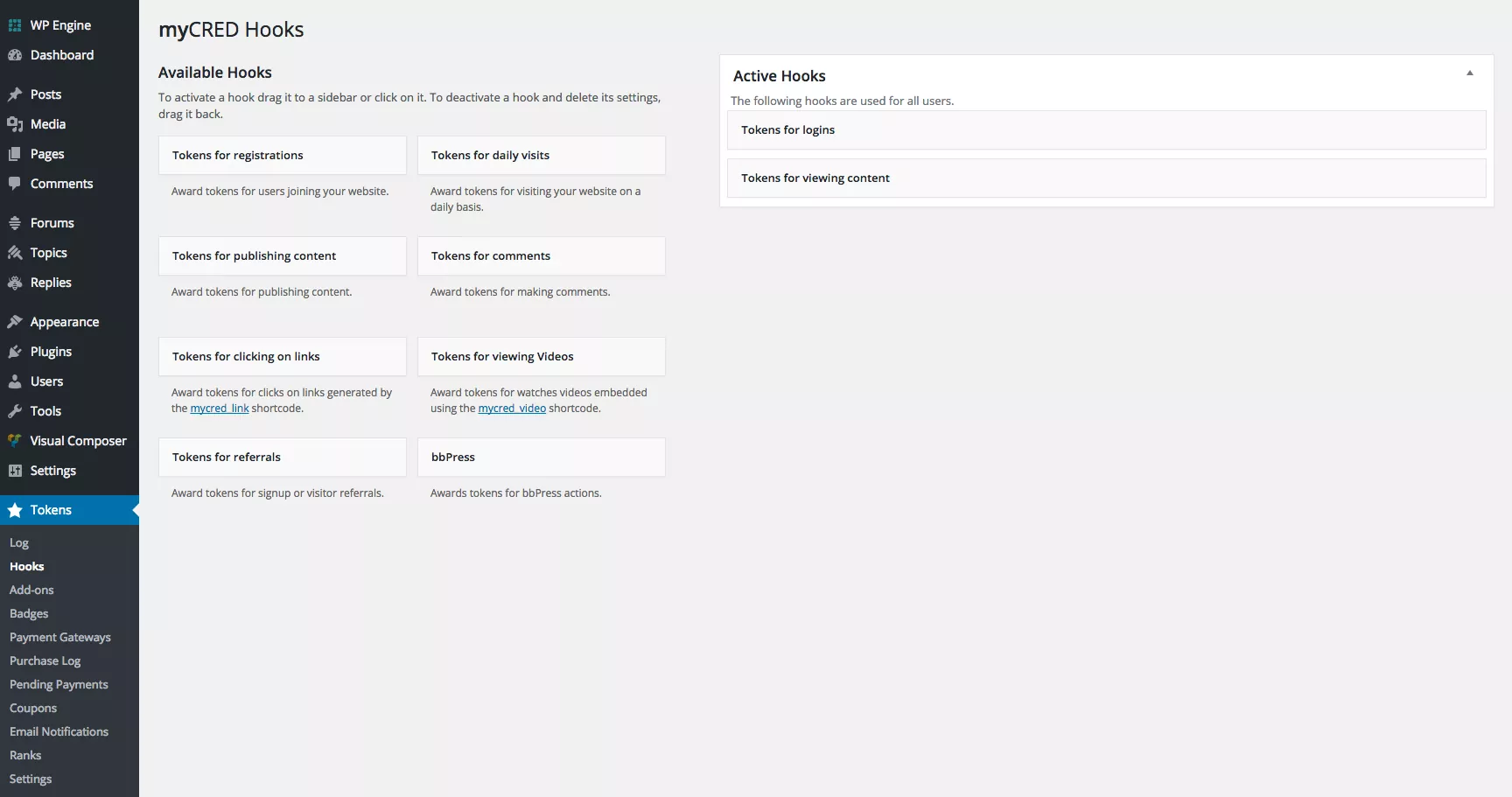Image resolution: width=1512 pixels, height=797 pixels.
Task: Click the Dashboard gauge icon
Action: (15, 55)
